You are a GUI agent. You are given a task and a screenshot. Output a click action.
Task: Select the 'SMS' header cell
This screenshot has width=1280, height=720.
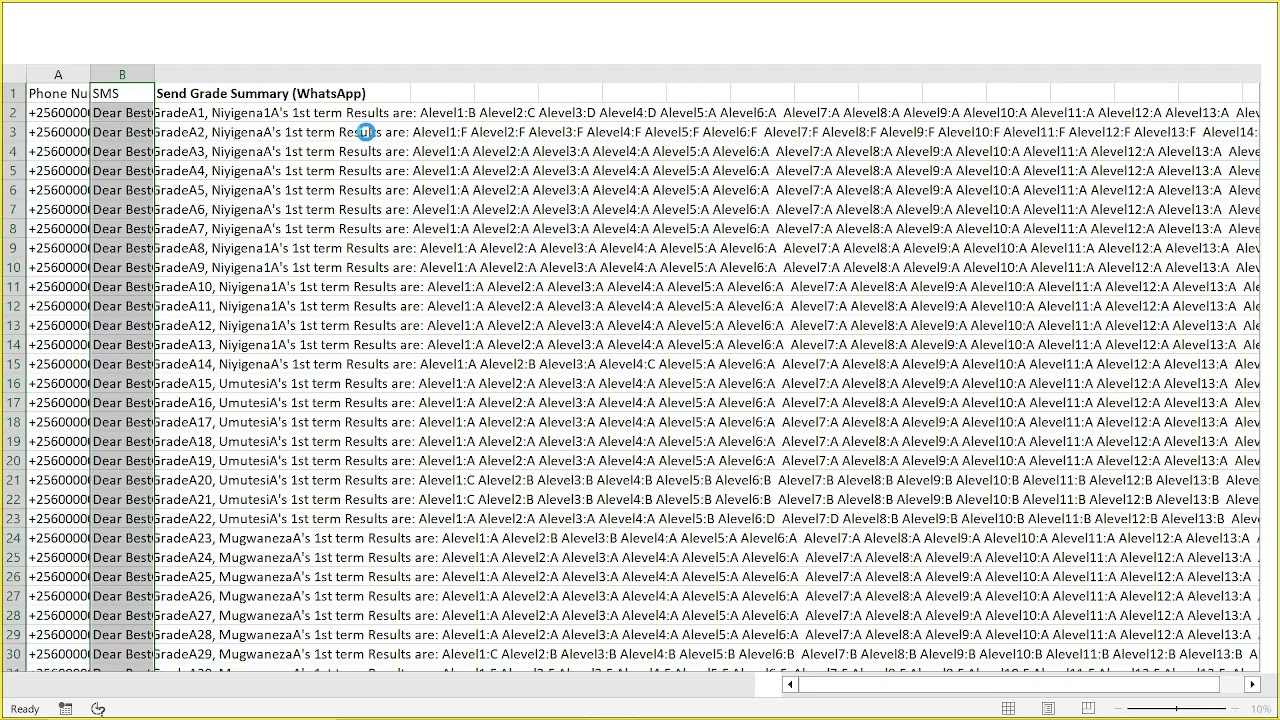(x=122, y=93)
